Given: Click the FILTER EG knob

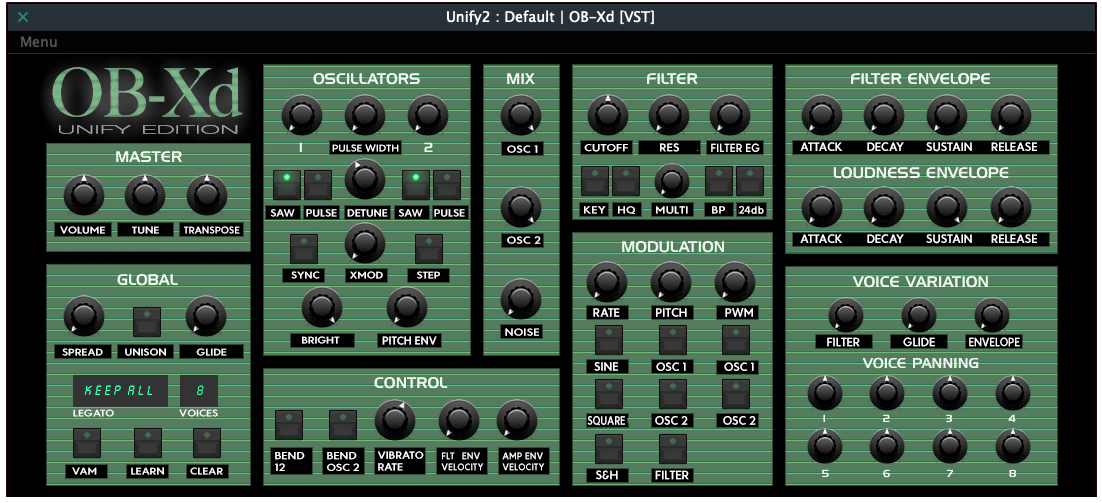Looking at the screenshot, I should click(x=730, y=115).
